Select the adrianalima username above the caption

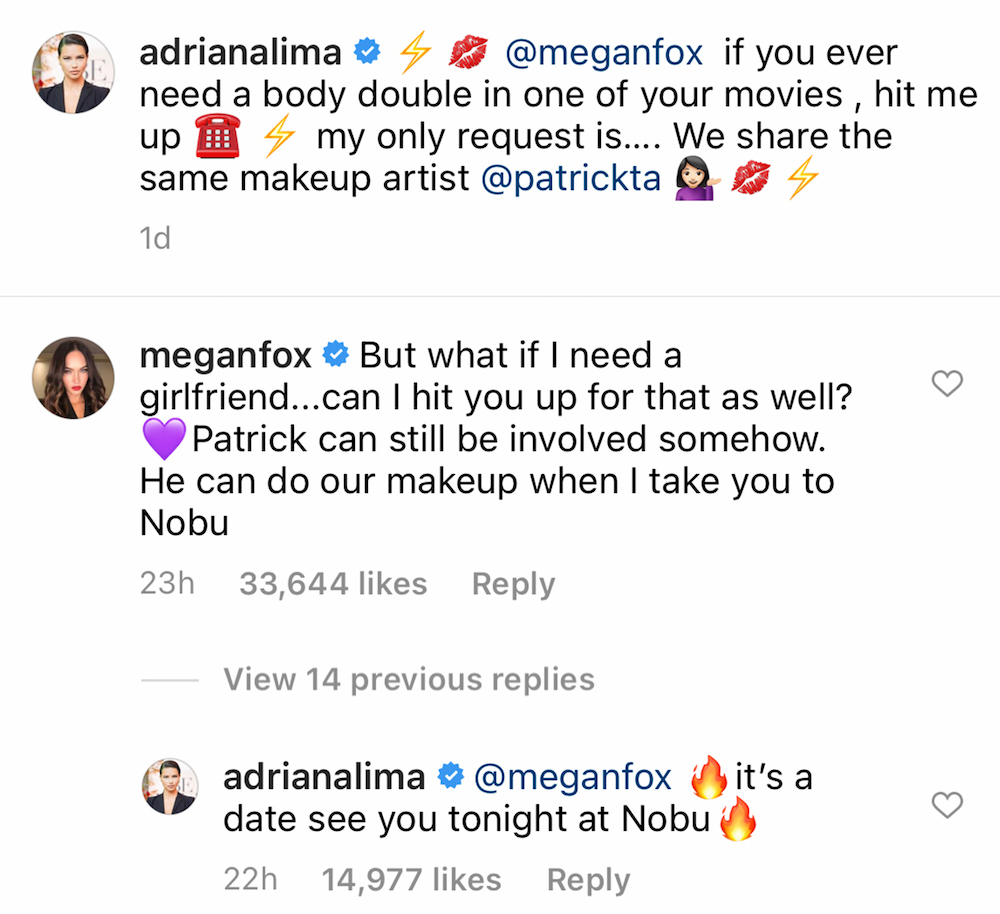(240, 51)
